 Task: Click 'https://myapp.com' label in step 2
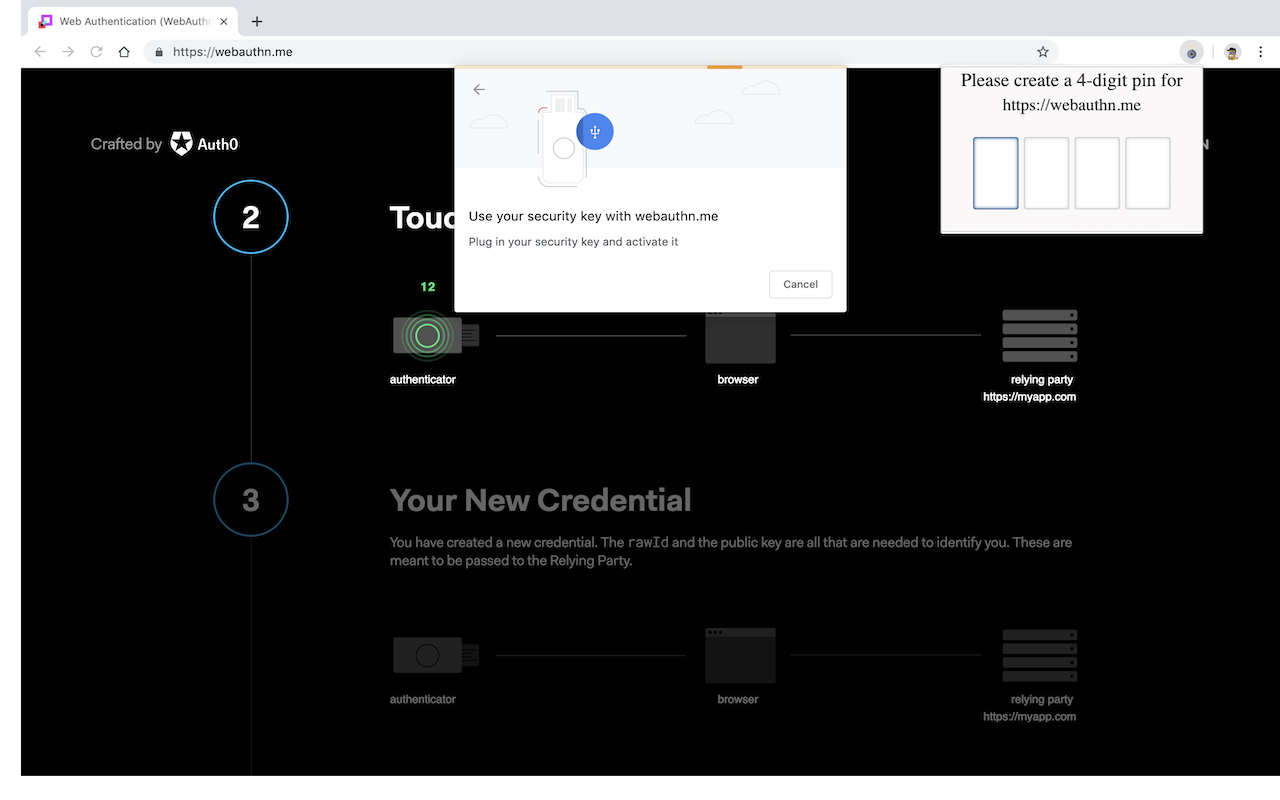point(1029,397)
